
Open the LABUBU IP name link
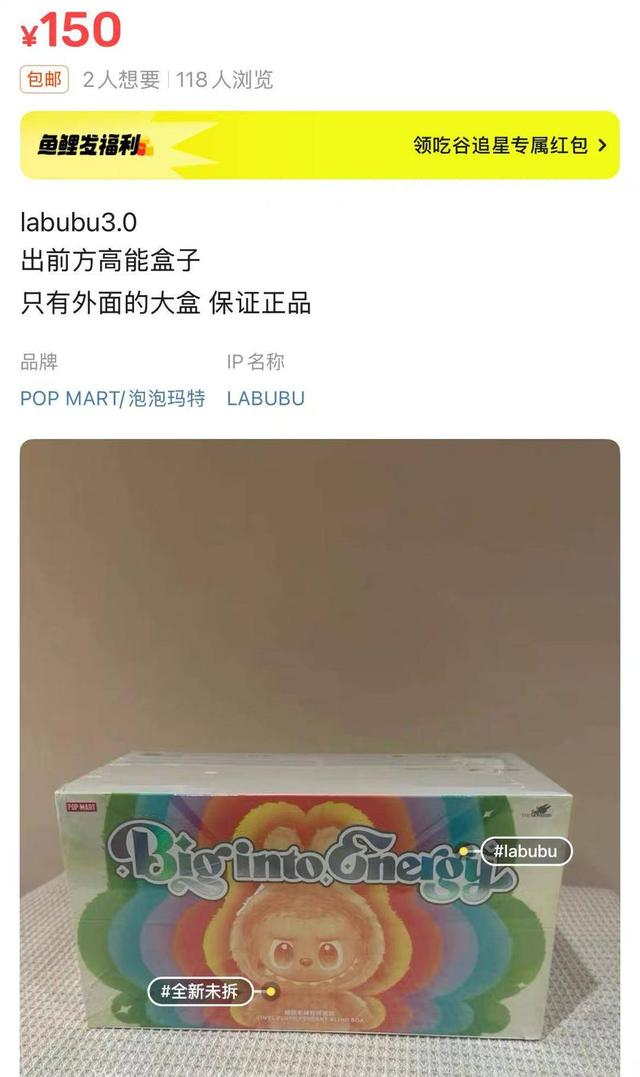[266, 398]
